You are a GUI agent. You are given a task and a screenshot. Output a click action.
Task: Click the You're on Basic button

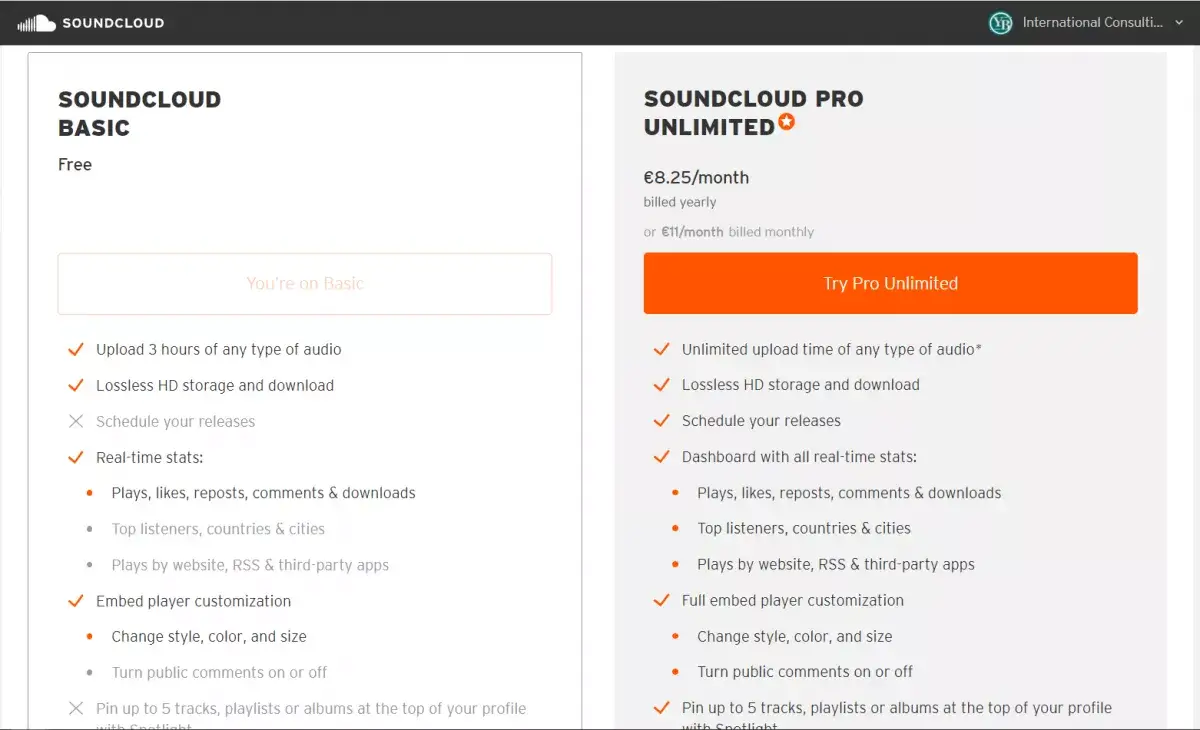coord(305,284)
